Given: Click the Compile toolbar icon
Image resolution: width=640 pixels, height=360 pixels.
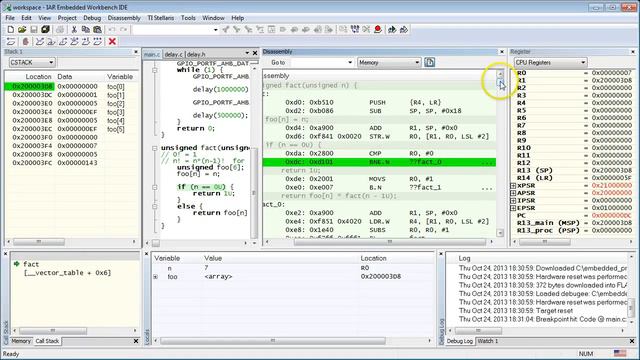Looking at the screenshot, I should [343, 29].
